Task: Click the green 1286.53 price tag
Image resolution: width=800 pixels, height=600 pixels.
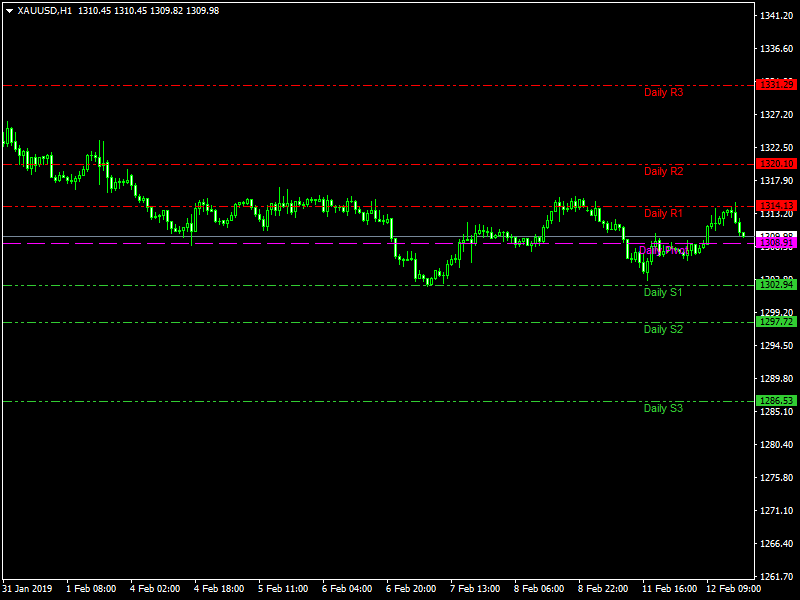Action: tap(777, 401)
